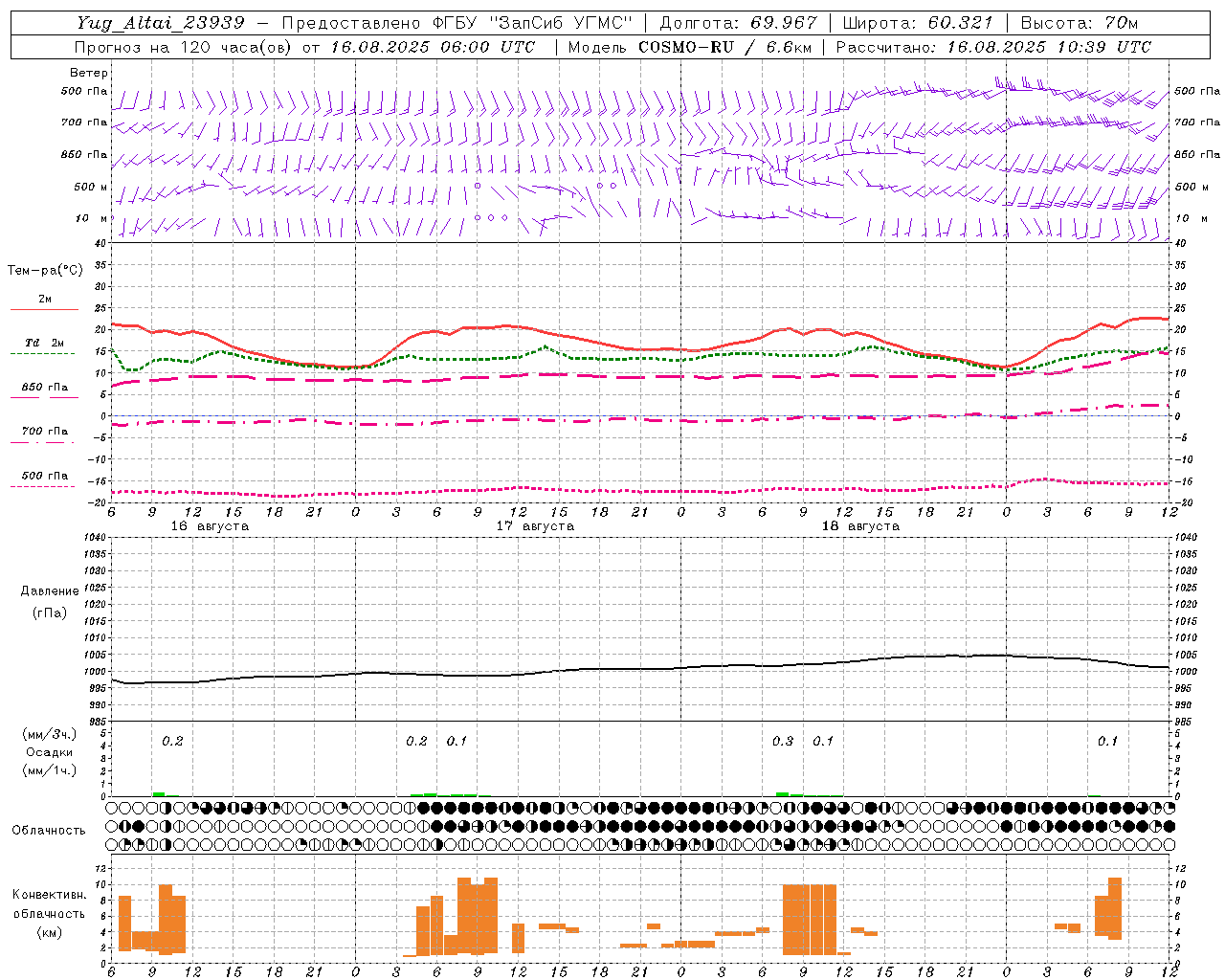This screenshot has height=980, width=1225.
Task: Select the forecast header Прогноз на 120 часа(ов)
Action: 186,47
